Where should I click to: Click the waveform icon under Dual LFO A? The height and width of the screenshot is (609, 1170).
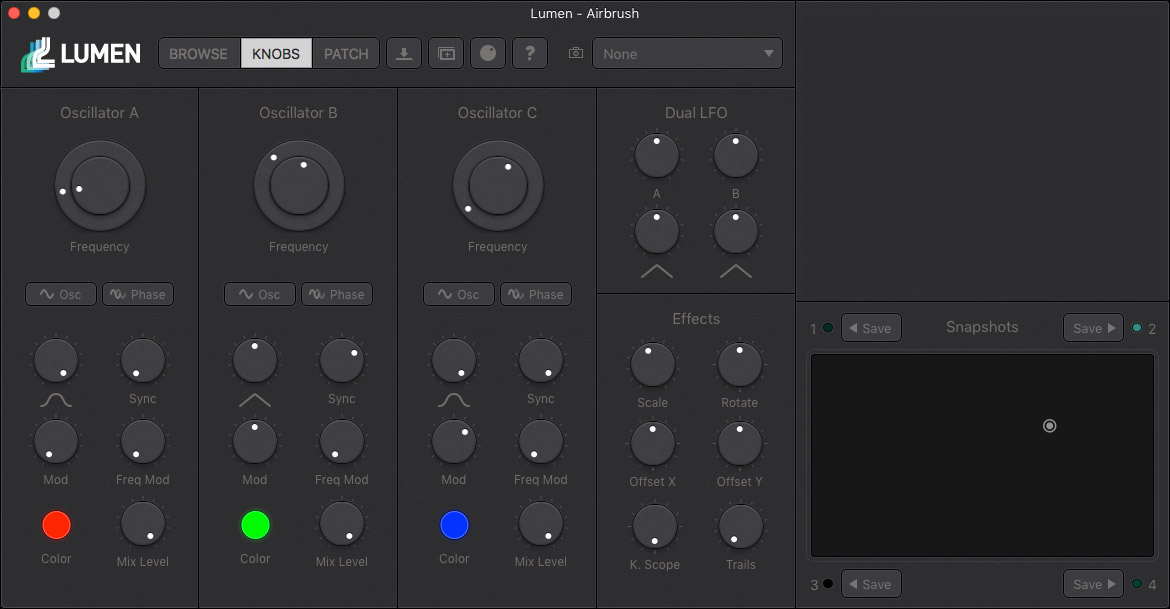click(656, 271)
